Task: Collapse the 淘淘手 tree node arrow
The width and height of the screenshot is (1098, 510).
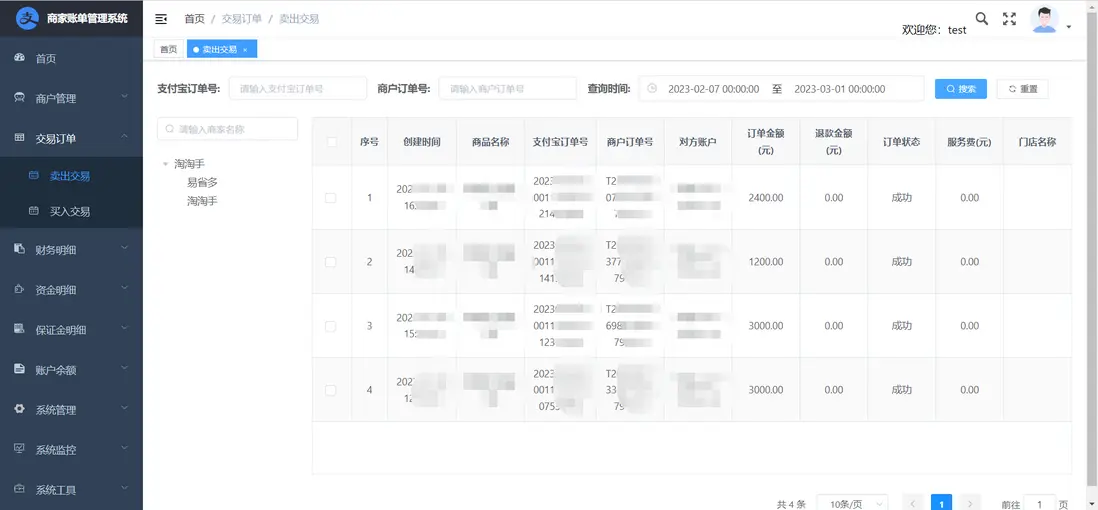Action: pyautogui.click(x=166, y=164)
